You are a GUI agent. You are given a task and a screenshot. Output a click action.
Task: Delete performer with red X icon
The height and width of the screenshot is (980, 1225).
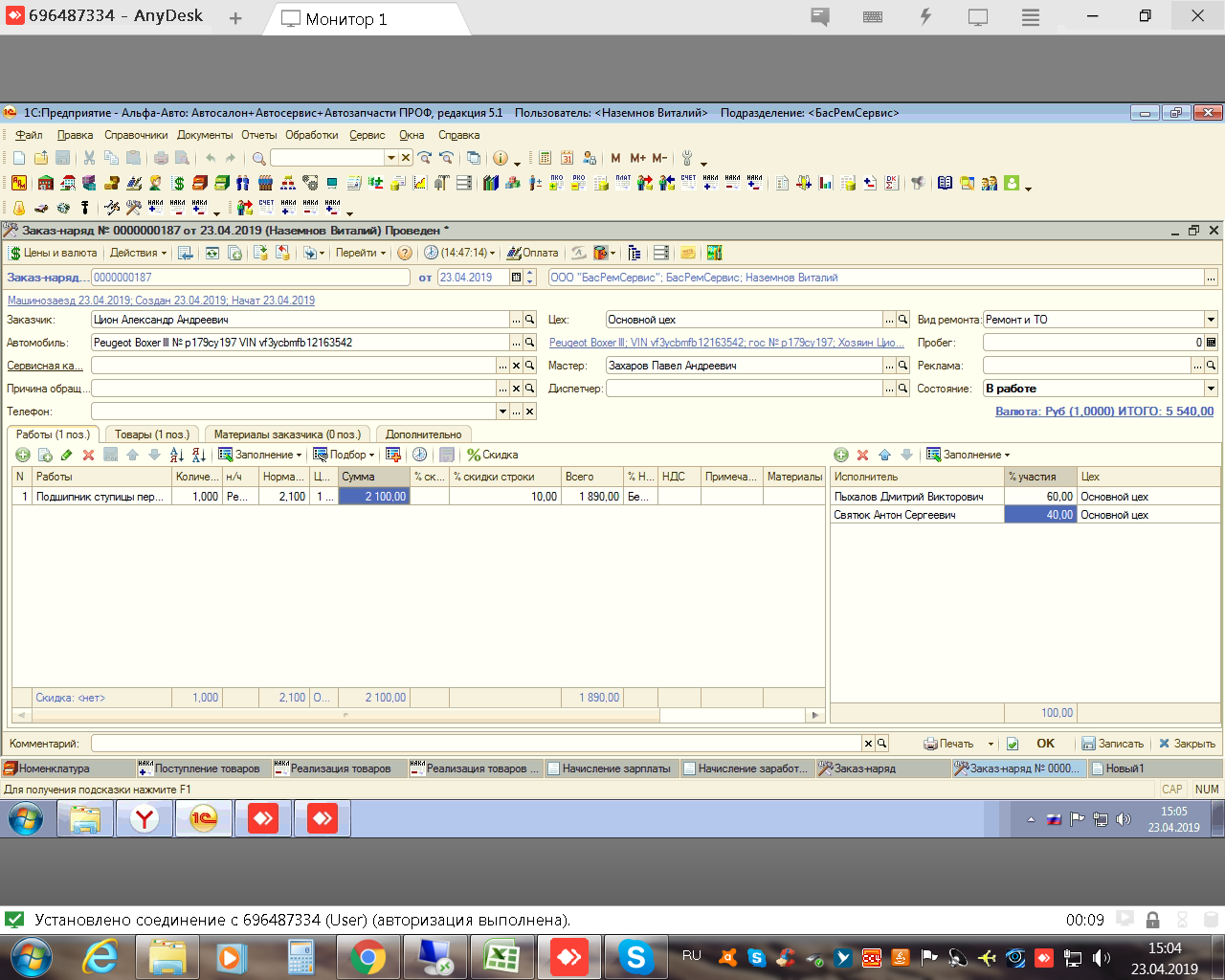tap(862, 455)
